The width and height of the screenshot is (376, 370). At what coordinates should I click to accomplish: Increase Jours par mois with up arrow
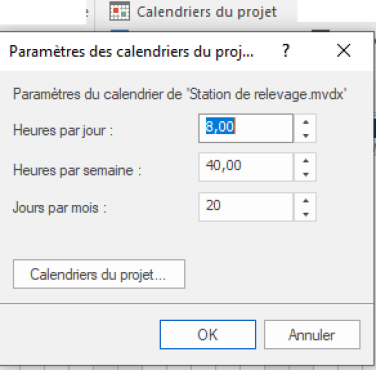[306, 201]
